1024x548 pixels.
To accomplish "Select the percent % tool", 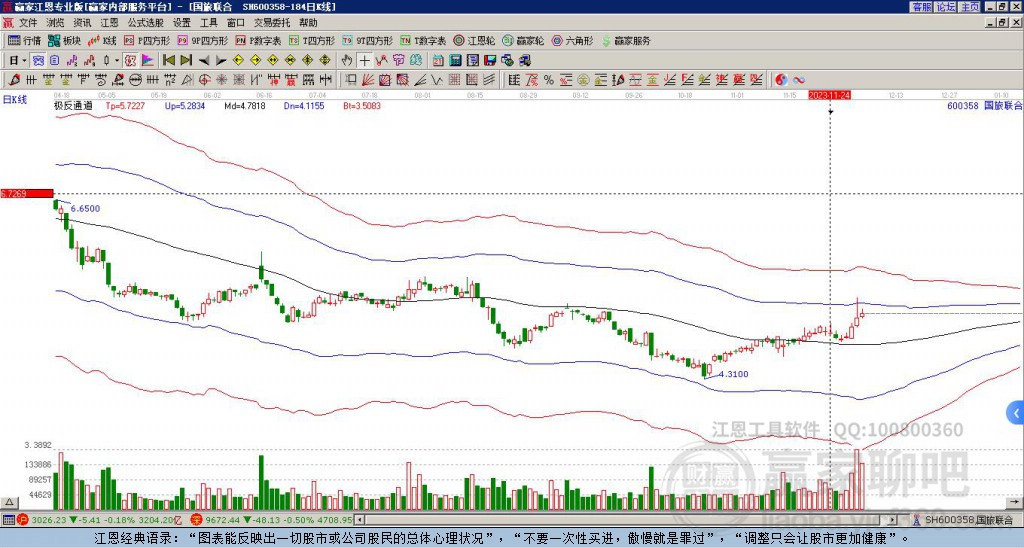I will point(549,80).
